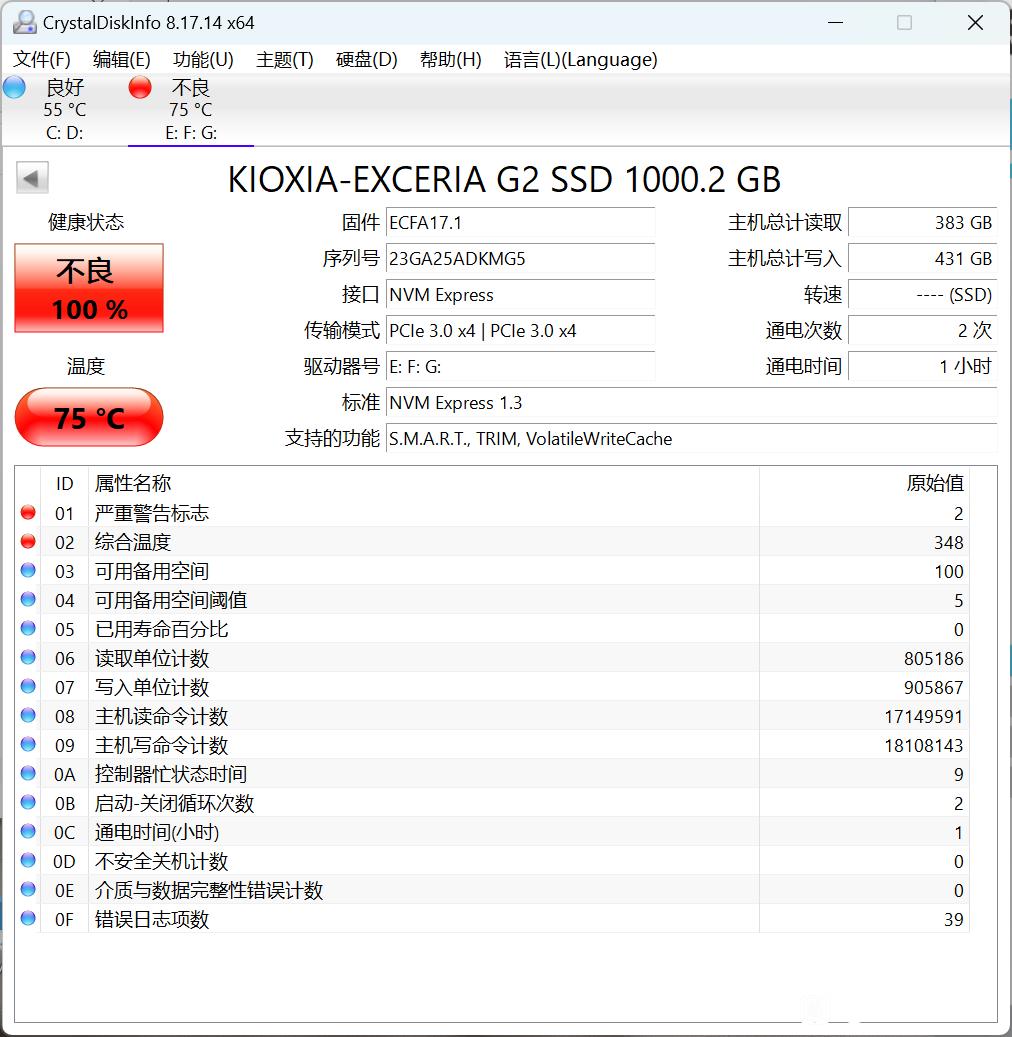The width and height of the screenshot is (1012, 1037).
Task: Select the 严重警告标志 attribute row
Action: coord(492,513)
